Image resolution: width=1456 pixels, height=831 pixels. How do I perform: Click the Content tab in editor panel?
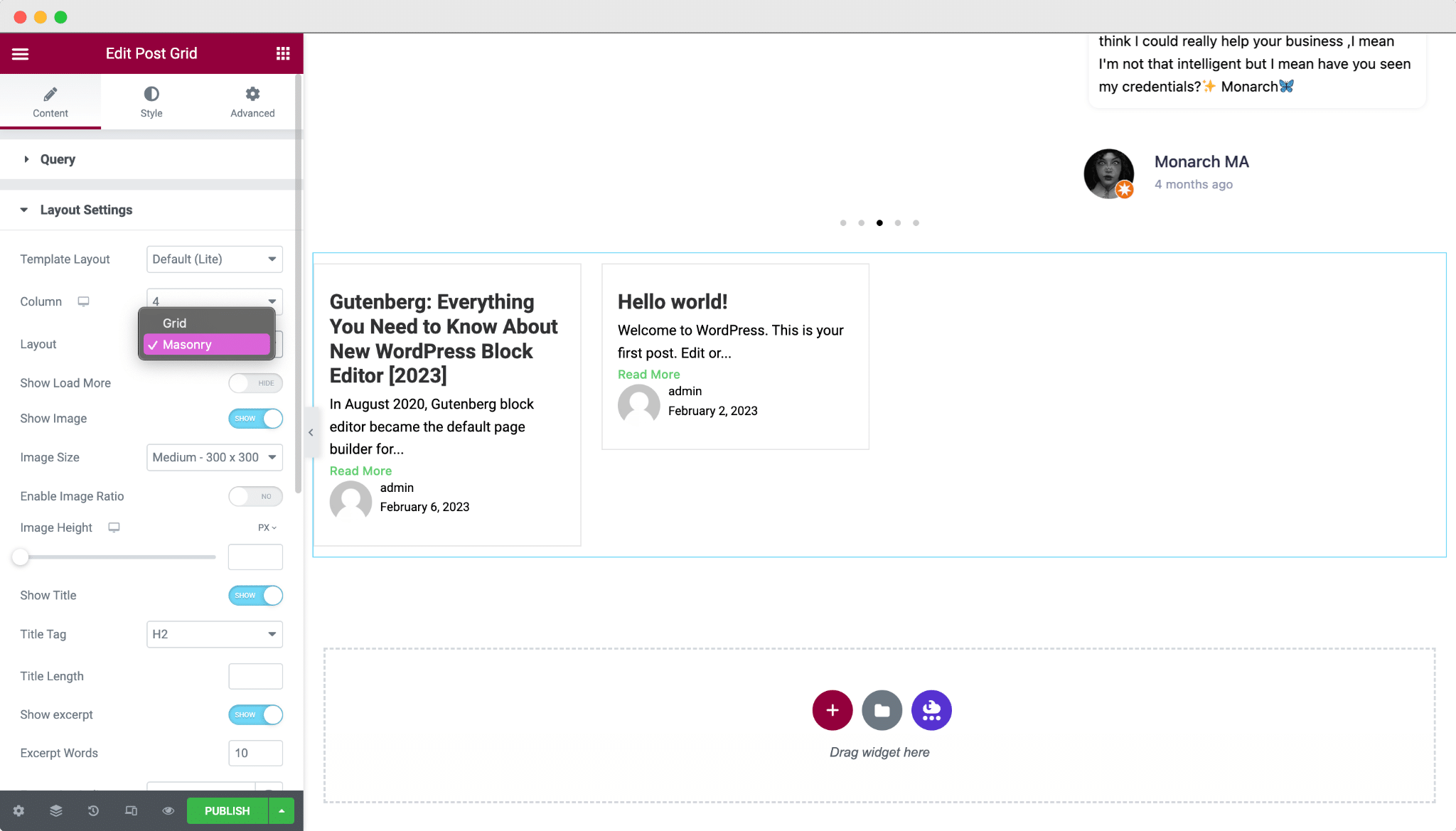50,100
